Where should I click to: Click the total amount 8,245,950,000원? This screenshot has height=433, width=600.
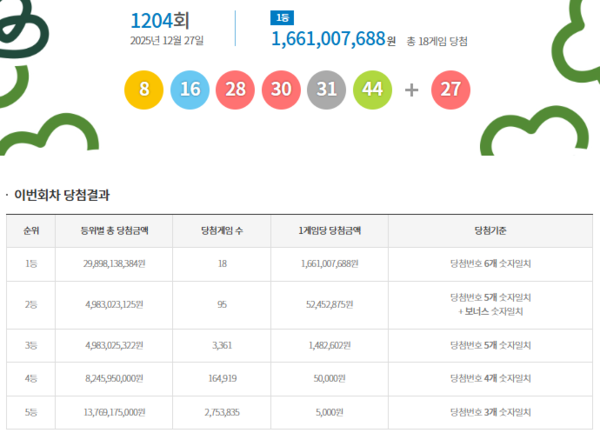tap(114, 379)
